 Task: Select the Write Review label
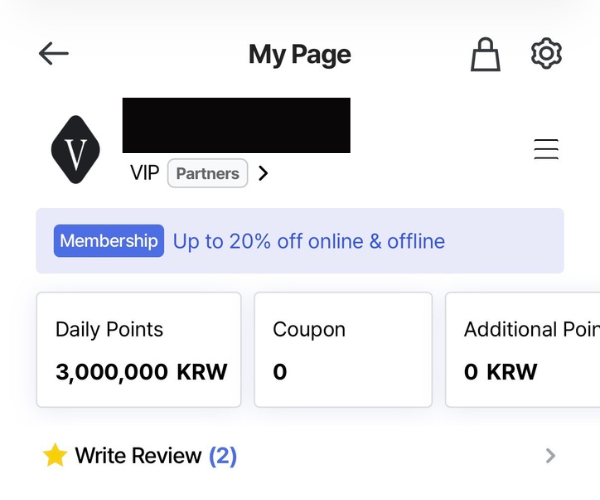(138, 455)
